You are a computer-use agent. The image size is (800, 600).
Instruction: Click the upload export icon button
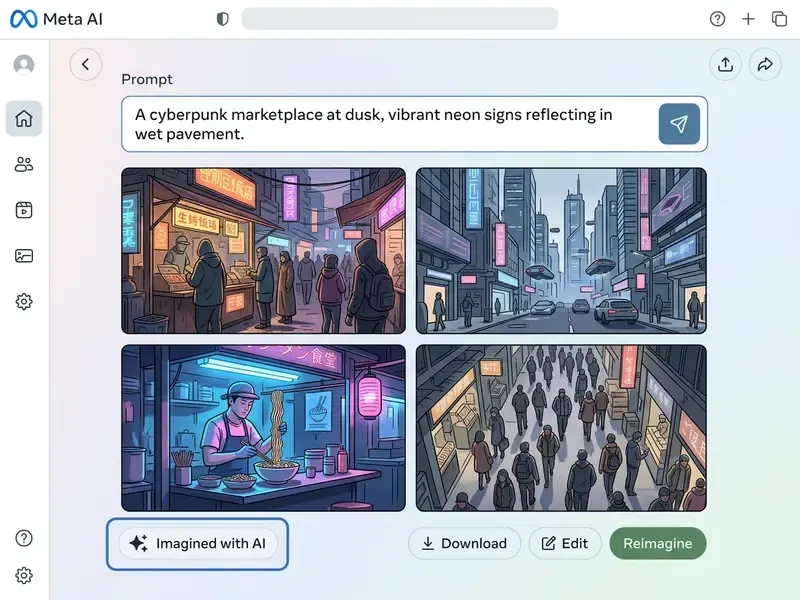point(726,64)
